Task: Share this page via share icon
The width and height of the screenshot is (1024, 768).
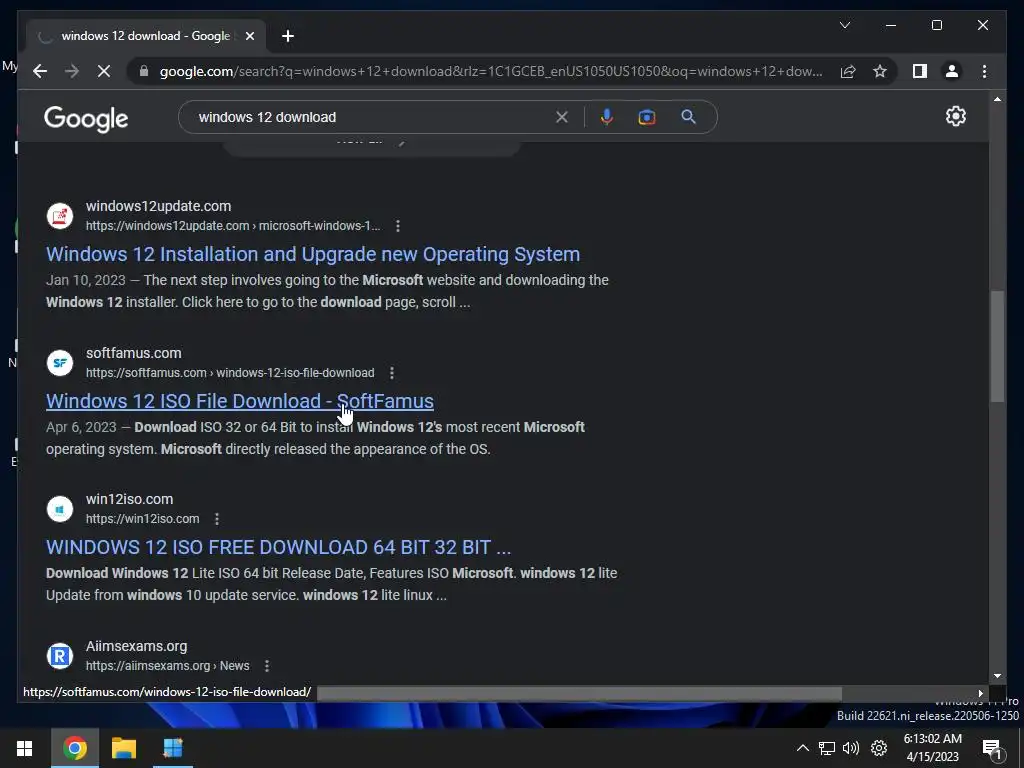Action: coord(848,71)
